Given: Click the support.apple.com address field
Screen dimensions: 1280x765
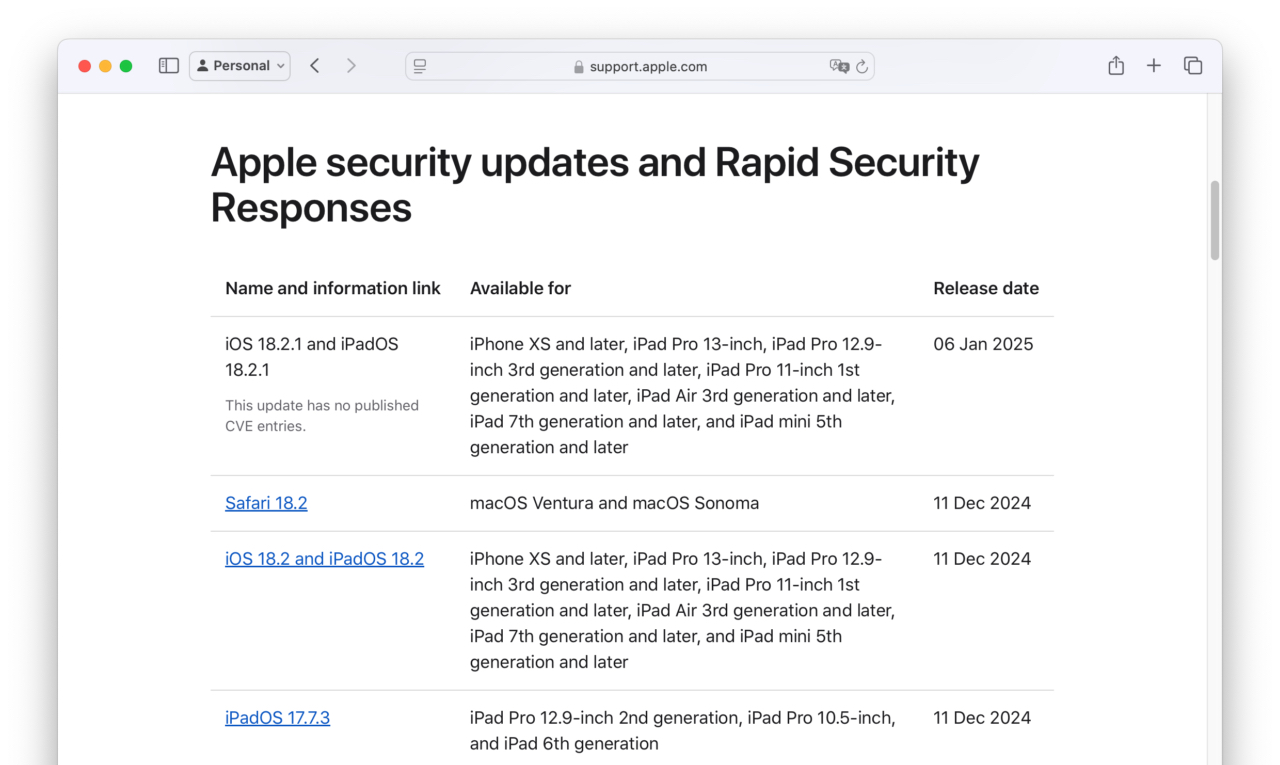Looking at the screenshot, I should 640,67.
